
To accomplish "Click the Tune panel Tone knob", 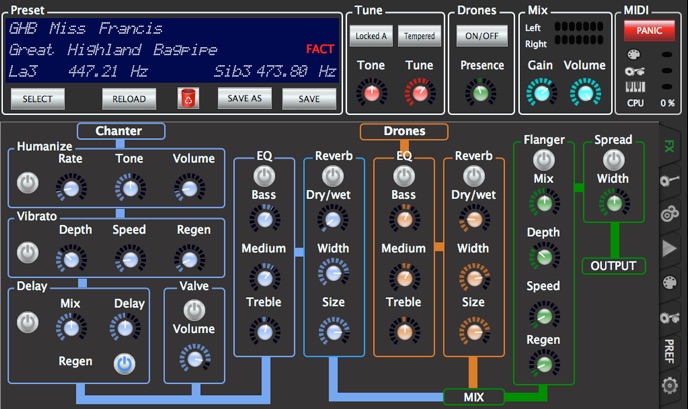I will click(371, 92).
